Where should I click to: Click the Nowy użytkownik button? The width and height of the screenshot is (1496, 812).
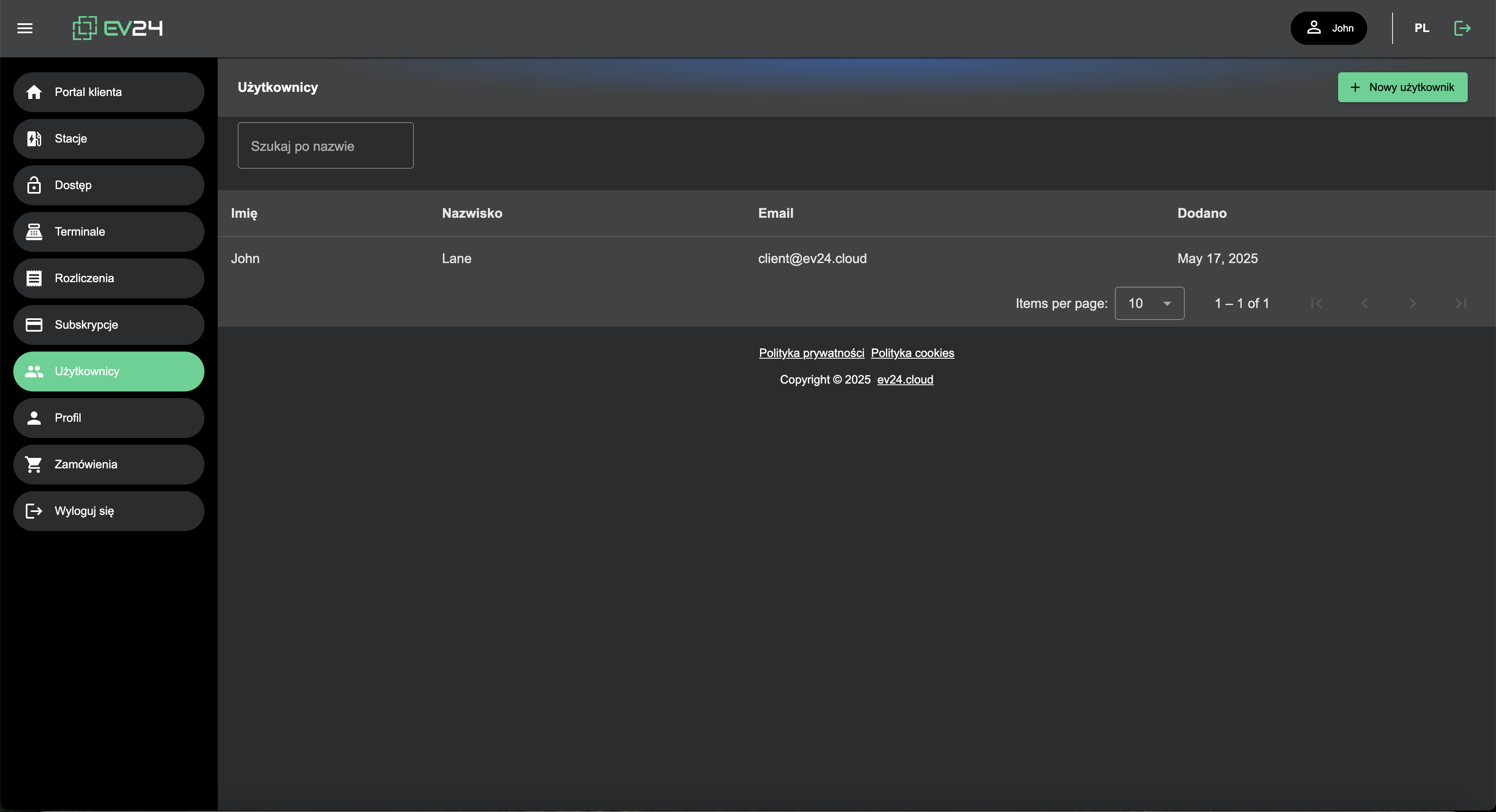coord(1402,87)
